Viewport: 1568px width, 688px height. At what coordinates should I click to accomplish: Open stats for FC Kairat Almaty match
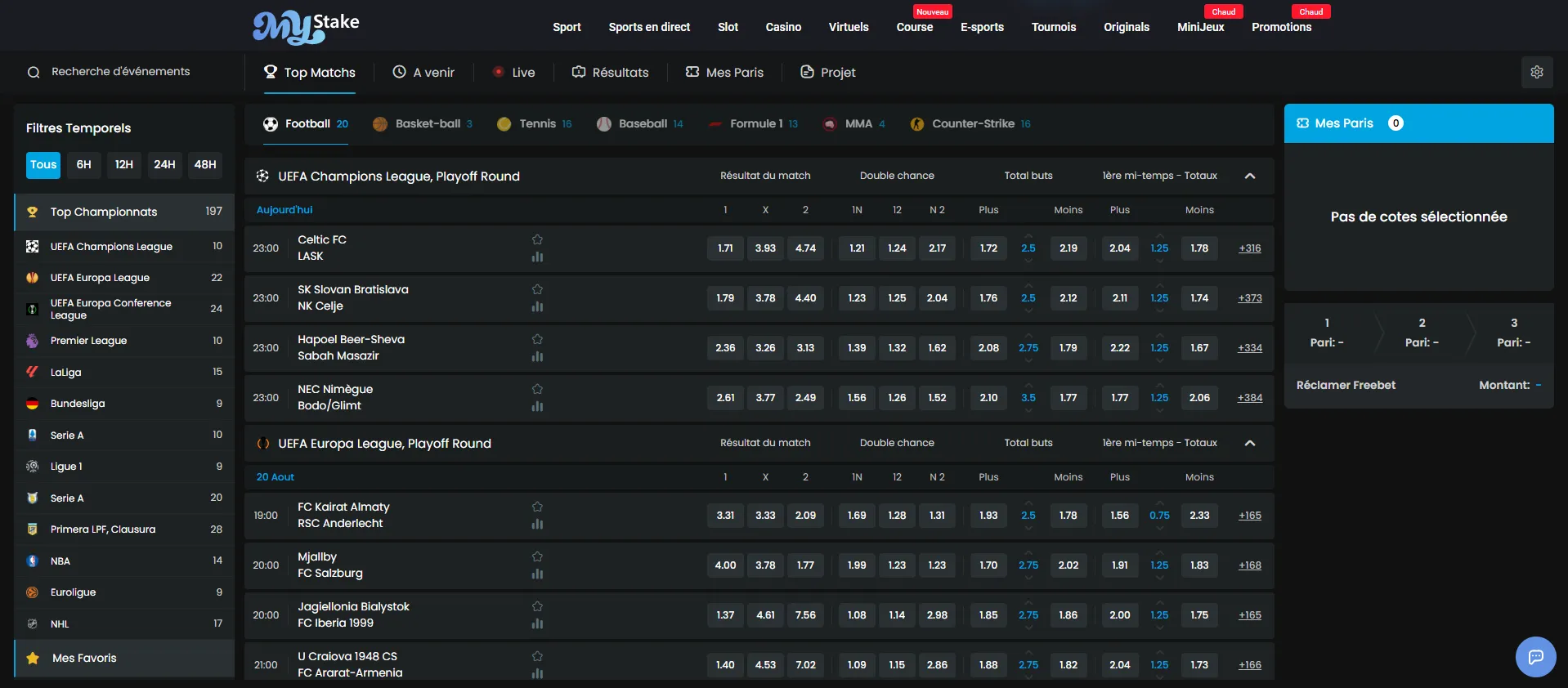tap(537, 524)
